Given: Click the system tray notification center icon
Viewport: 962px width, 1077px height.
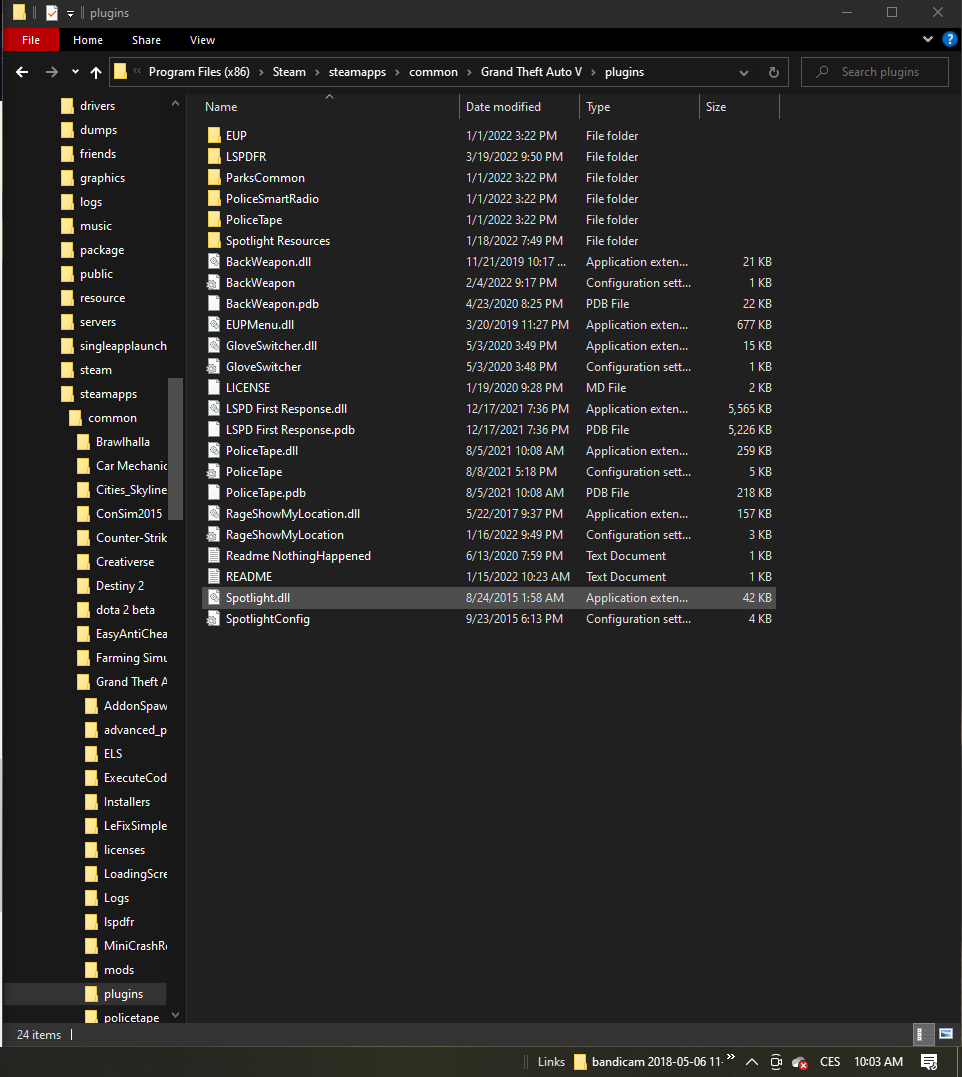Looking at the screenshot, I should tap(928, 1062).
